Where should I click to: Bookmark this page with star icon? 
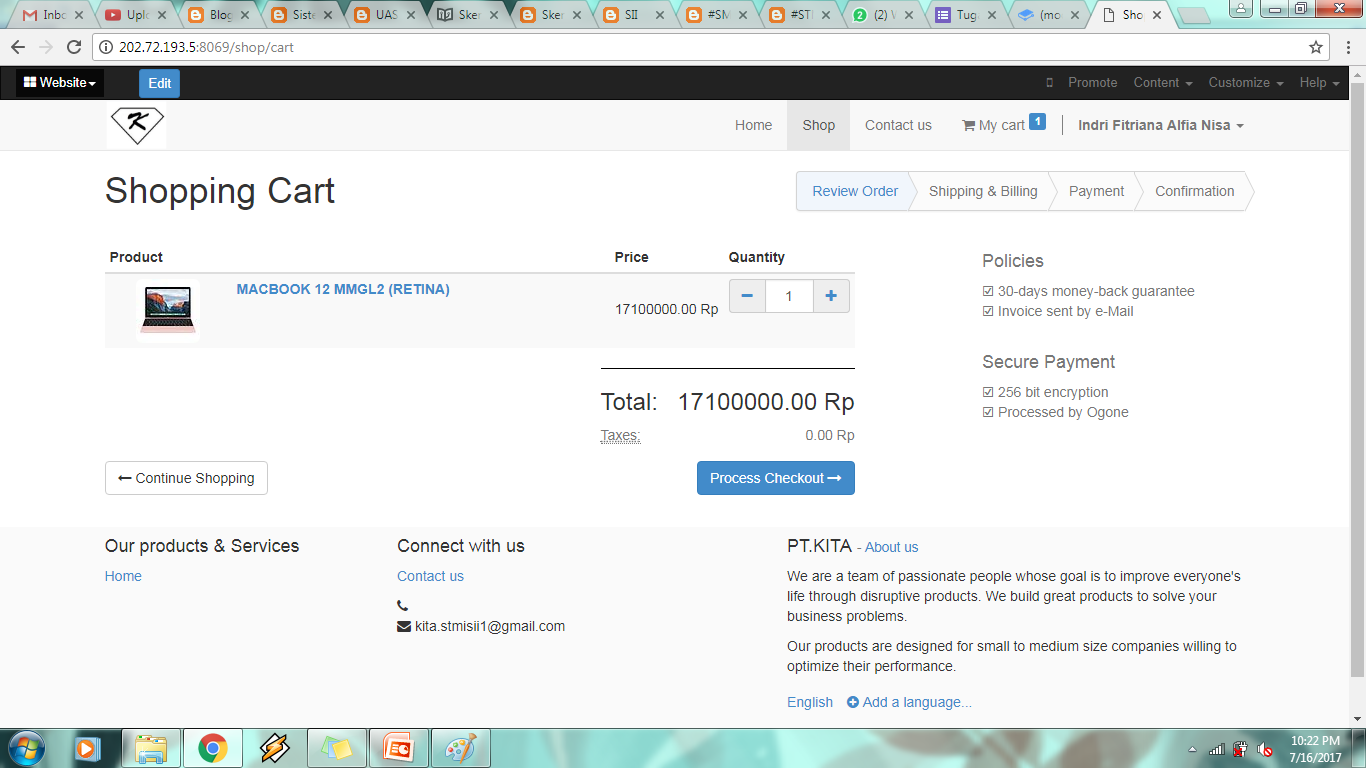(x=1316, y=47)
